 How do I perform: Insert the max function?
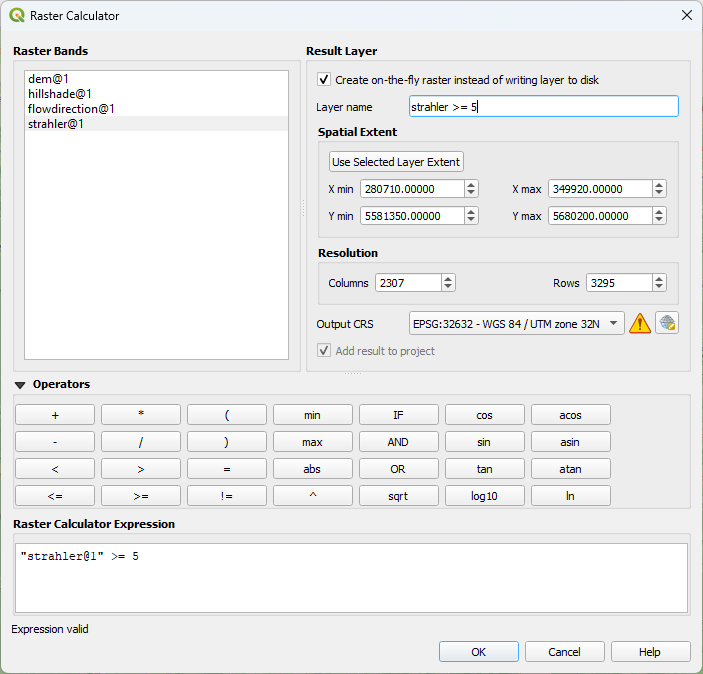point(312,442)
